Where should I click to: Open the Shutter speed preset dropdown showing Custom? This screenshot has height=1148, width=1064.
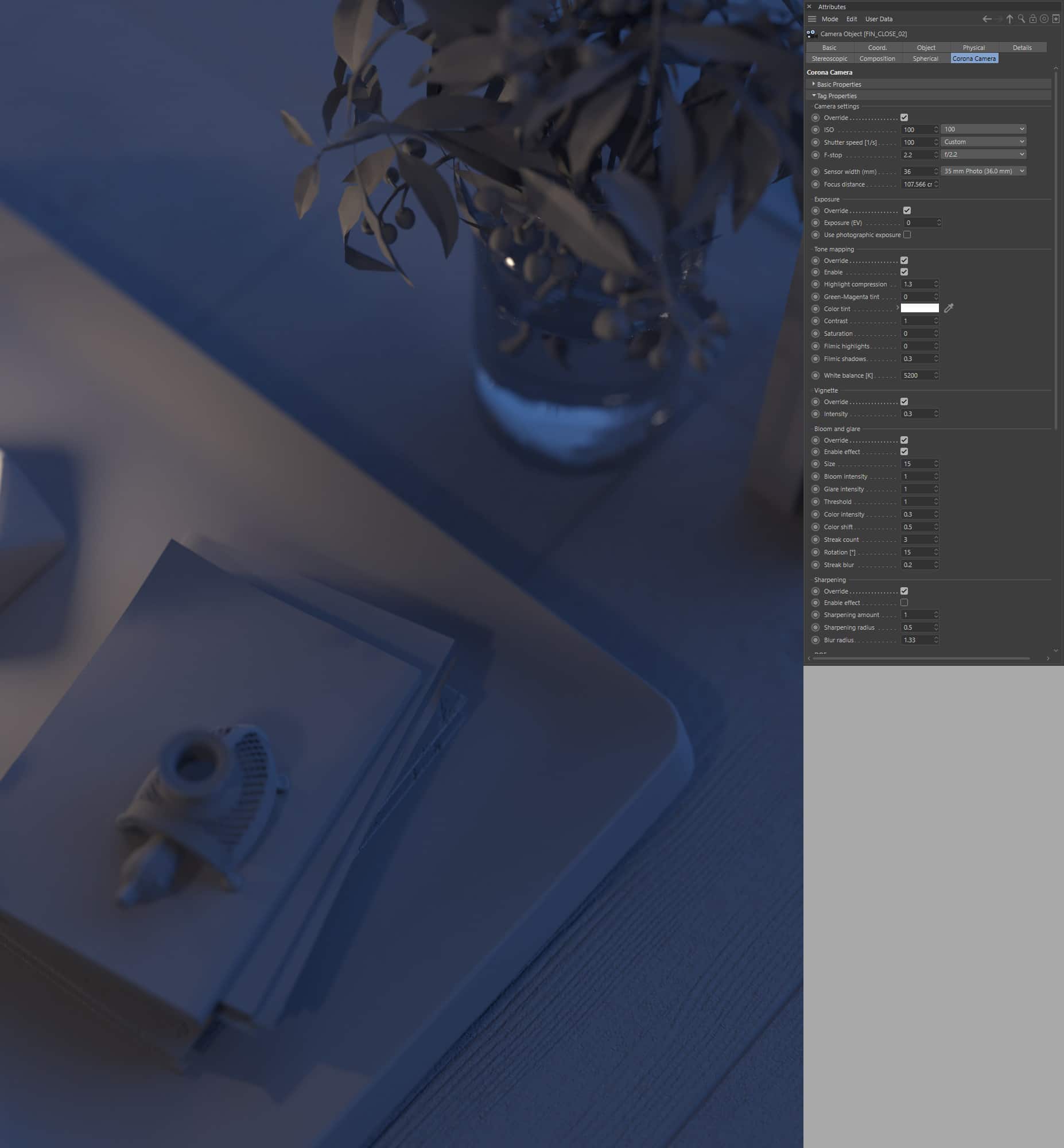pyautogui.click(x=984, y=142)
